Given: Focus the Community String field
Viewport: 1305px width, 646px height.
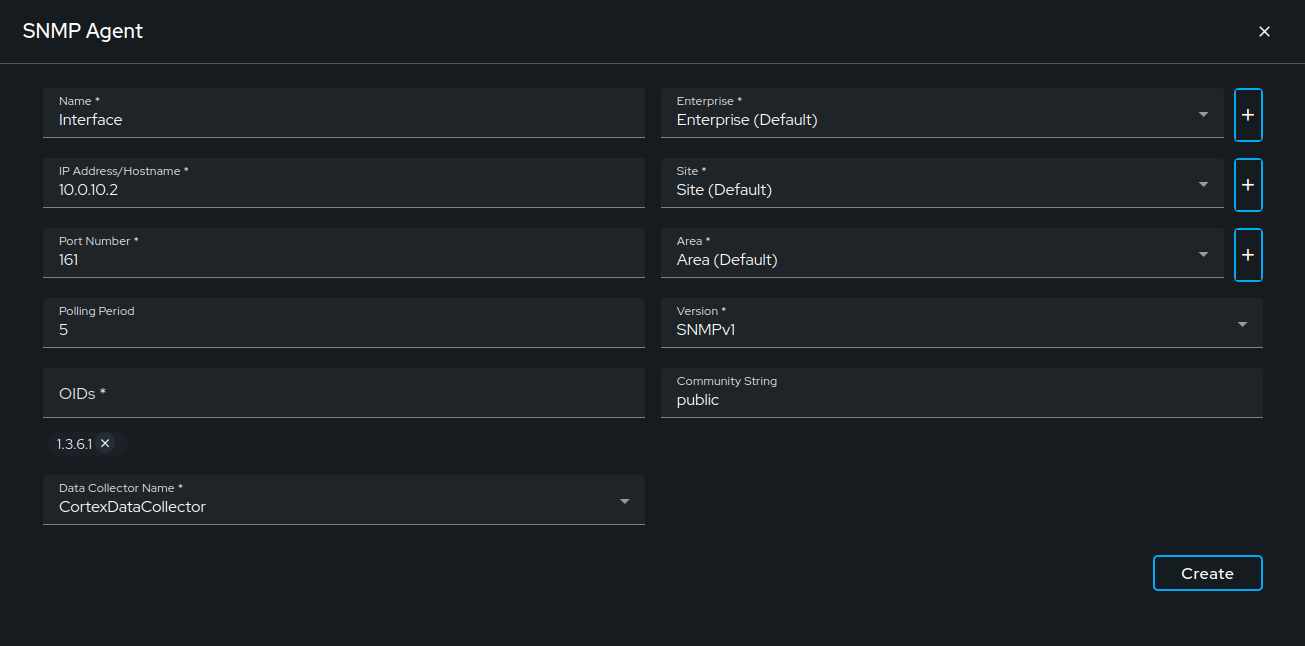Looking at the screenshot, I should tap(961, 393).
